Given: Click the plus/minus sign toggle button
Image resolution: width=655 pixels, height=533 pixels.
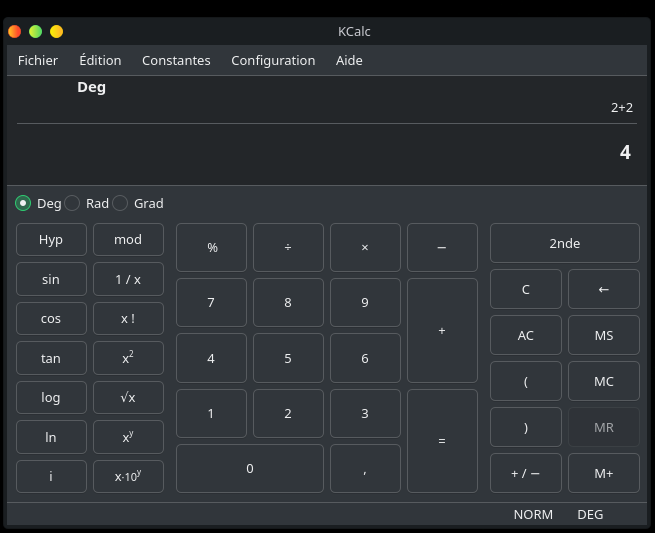Looking at the screenshot, I should coord(525,474).
